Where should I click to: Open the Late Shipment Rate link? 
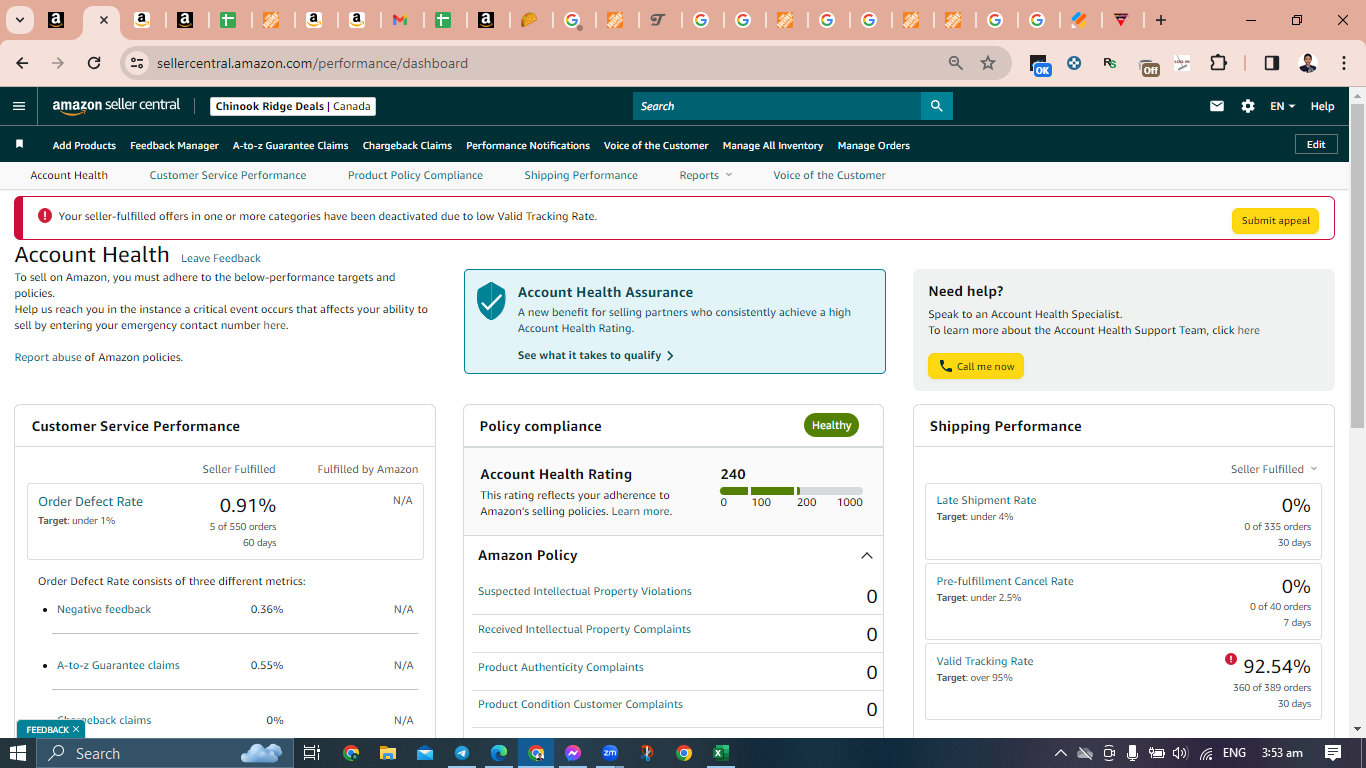986,500
